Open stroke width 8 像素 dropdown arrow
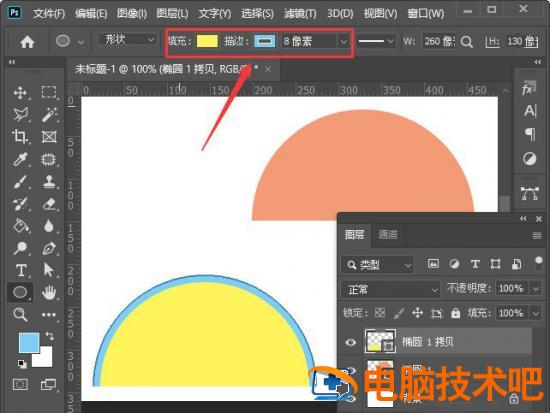The width and height of the screenshot is (550, 413). (344, 42)
